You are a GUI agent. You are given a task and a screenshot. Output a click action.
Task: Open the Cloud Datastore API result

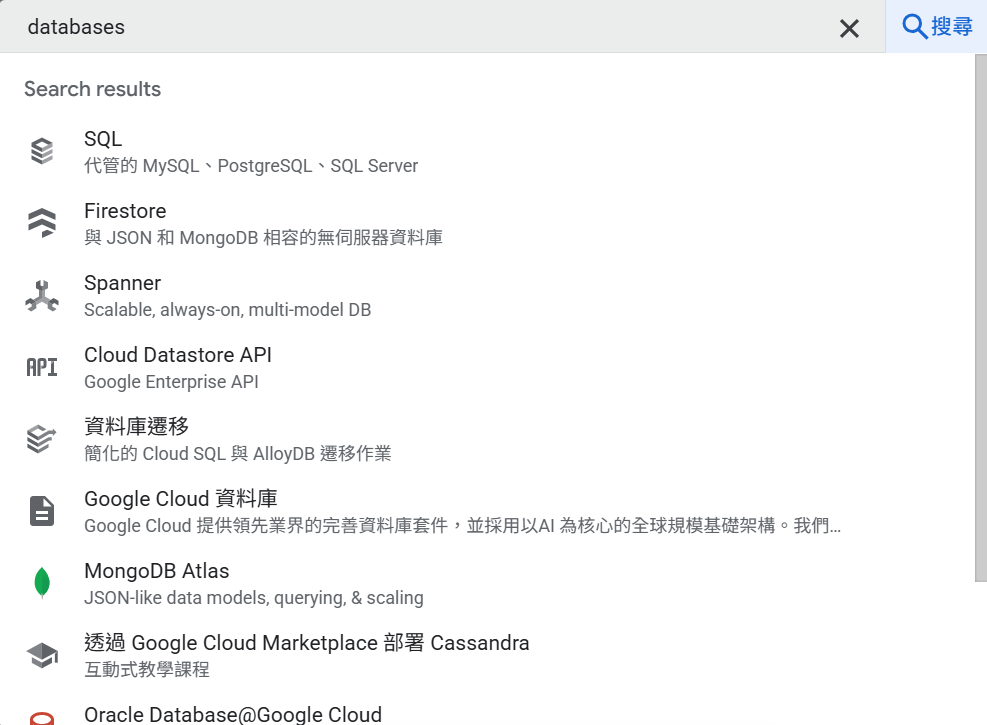point(487,368)
